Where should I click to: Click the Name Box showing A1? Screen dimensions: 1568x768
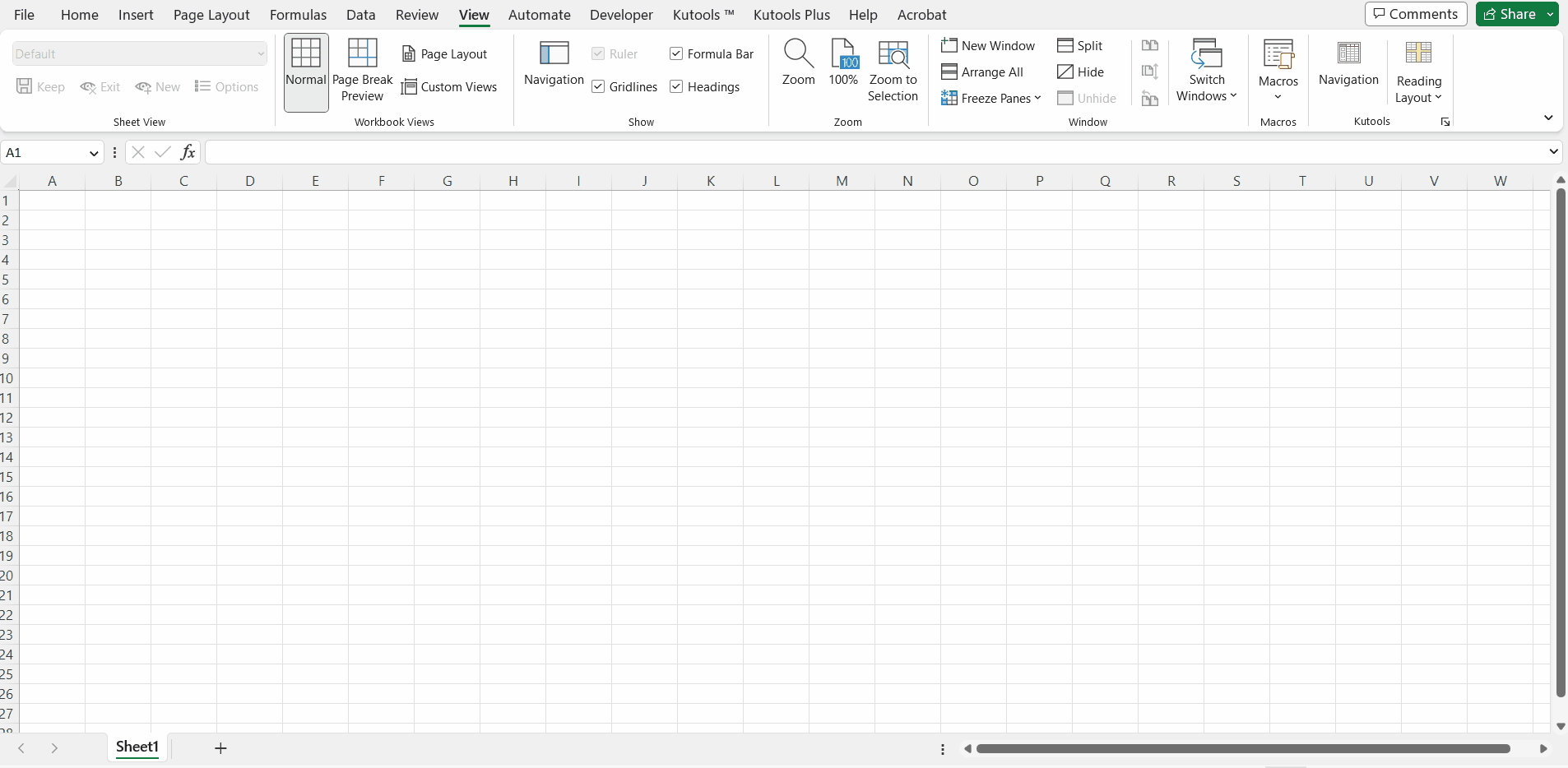45,152
